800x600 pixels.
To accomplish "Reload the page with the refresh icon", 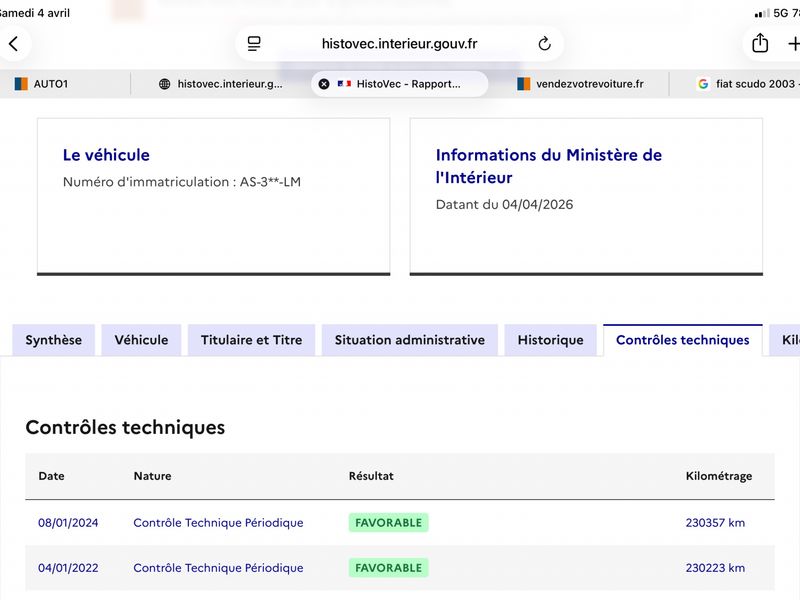I will click(544, 44).
